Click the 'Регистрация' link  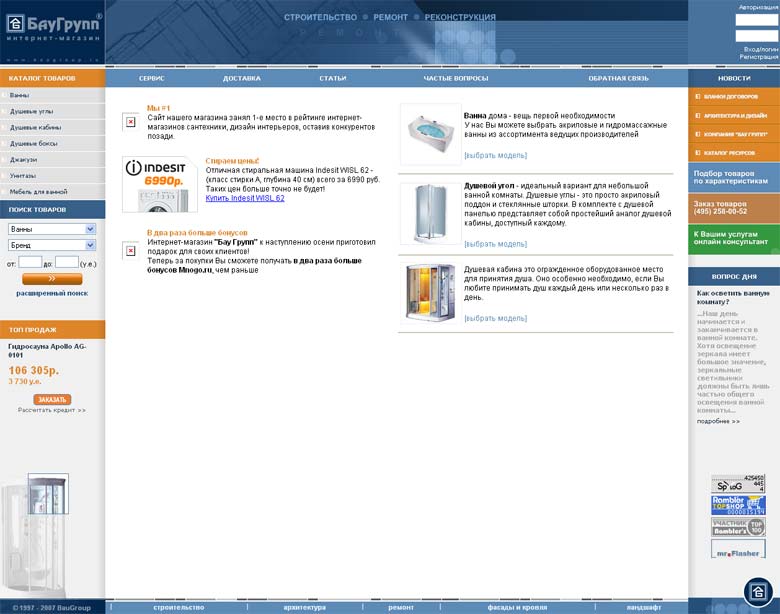click(758, 57)
